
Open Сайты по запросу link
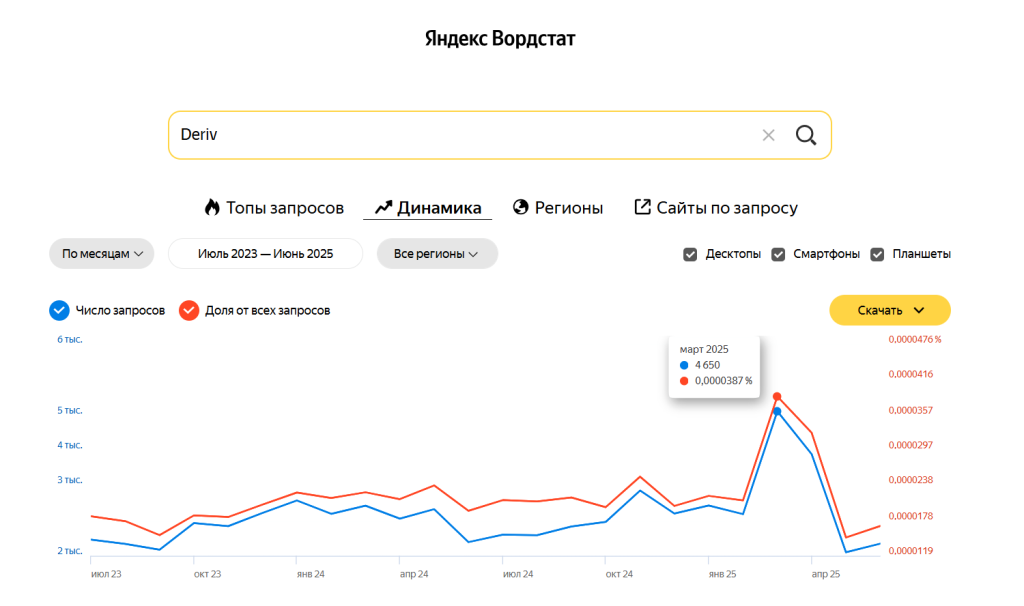[x=726, y=208]
